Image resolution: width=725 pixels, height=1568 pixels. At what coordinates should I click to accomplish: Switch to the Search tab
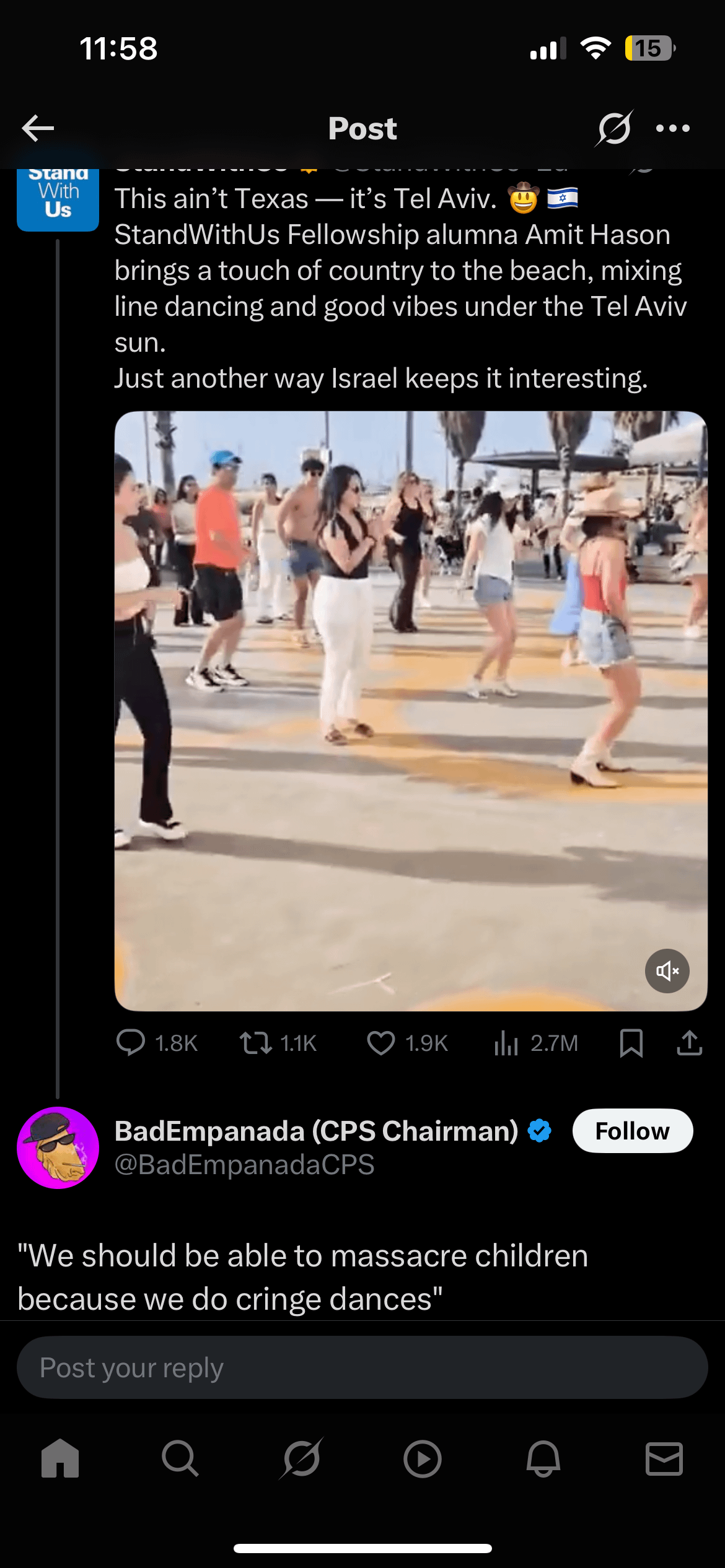tap(180, 1459)
